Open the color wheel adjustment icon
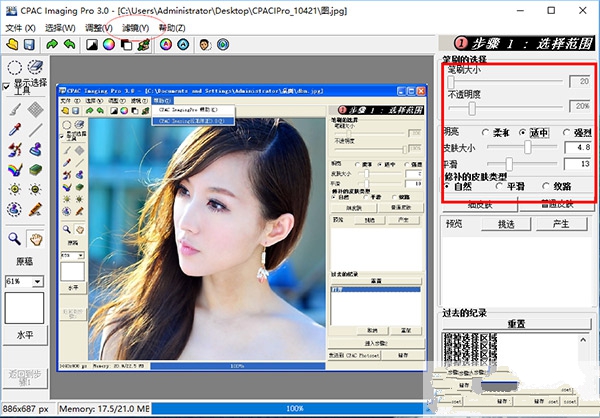Viewport: 600px width, 418px height. pos(109,45)
